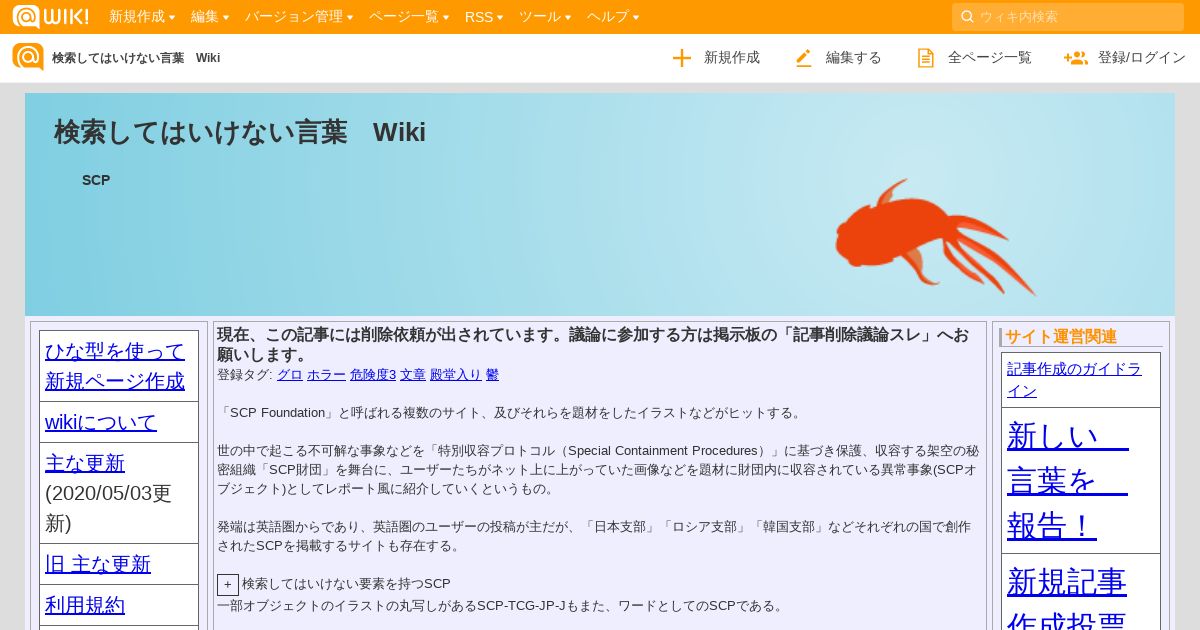Open the 新しい言葉を報告! link
Viewport: 1200px width, 630px height.
[x=1068, y=480]
